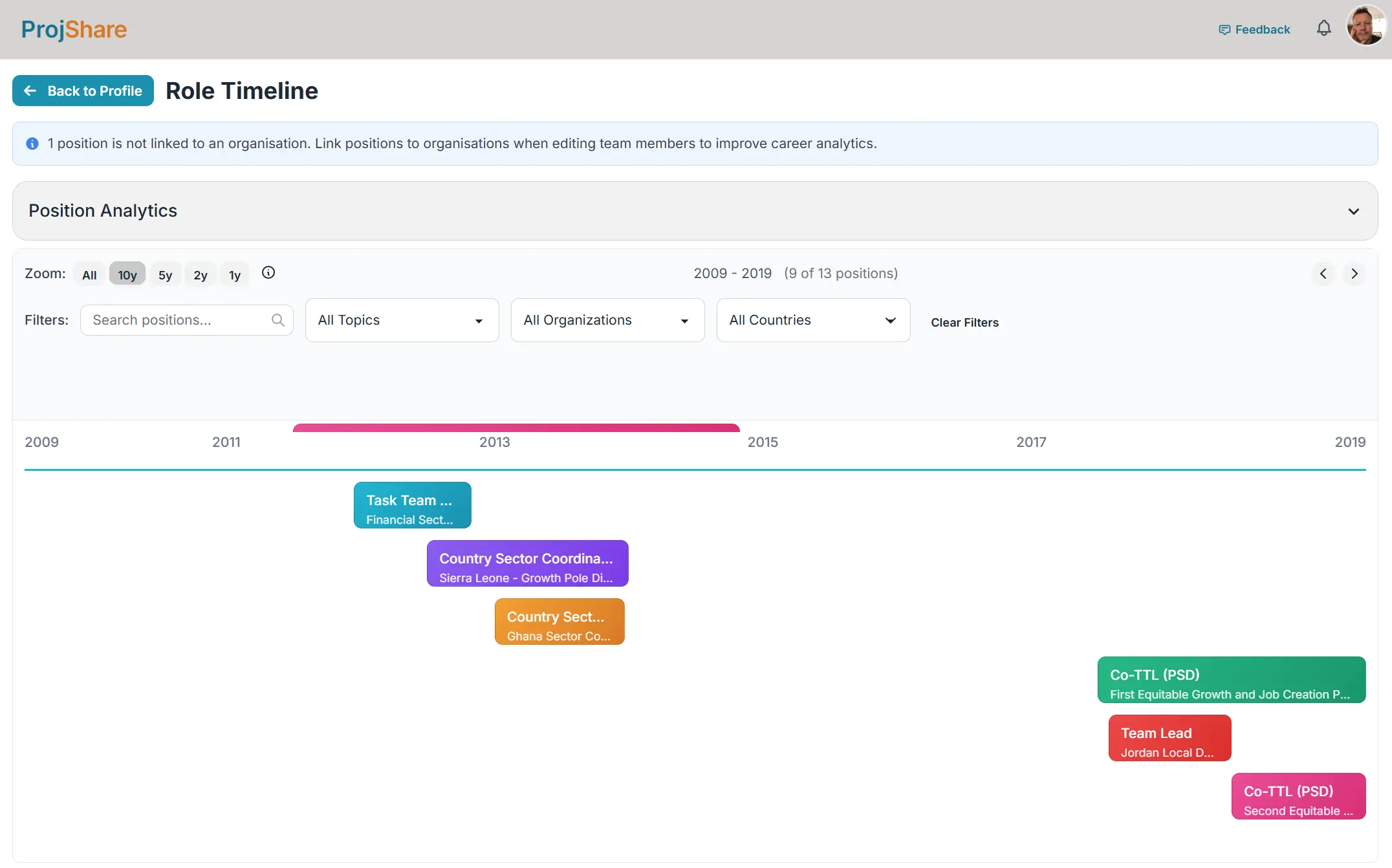Click the blue info icon in the alert banner

(x=32, y=144)
